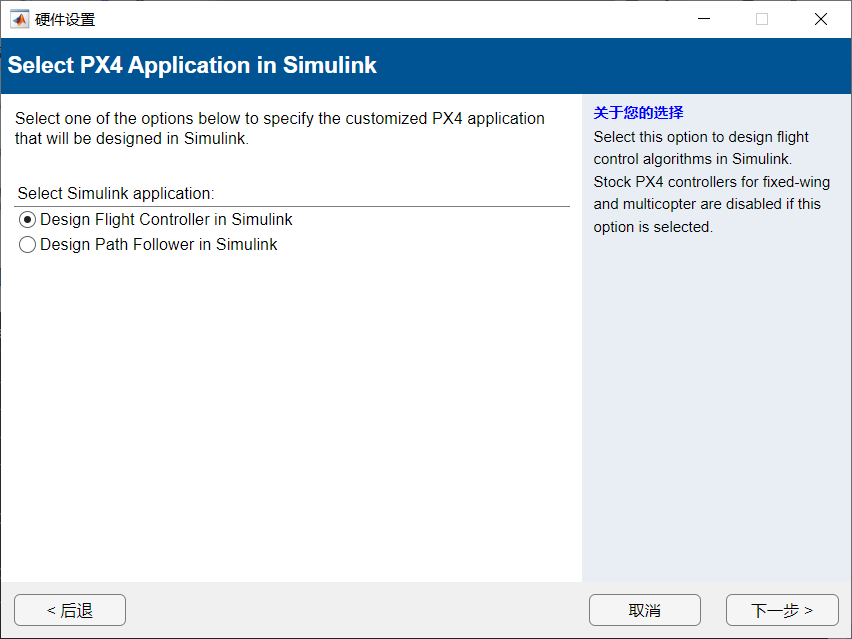Click the instruction paragraph about customized PX4 application
The height and width of the screenshot is (639, 852).
click(x=280, y=128)
